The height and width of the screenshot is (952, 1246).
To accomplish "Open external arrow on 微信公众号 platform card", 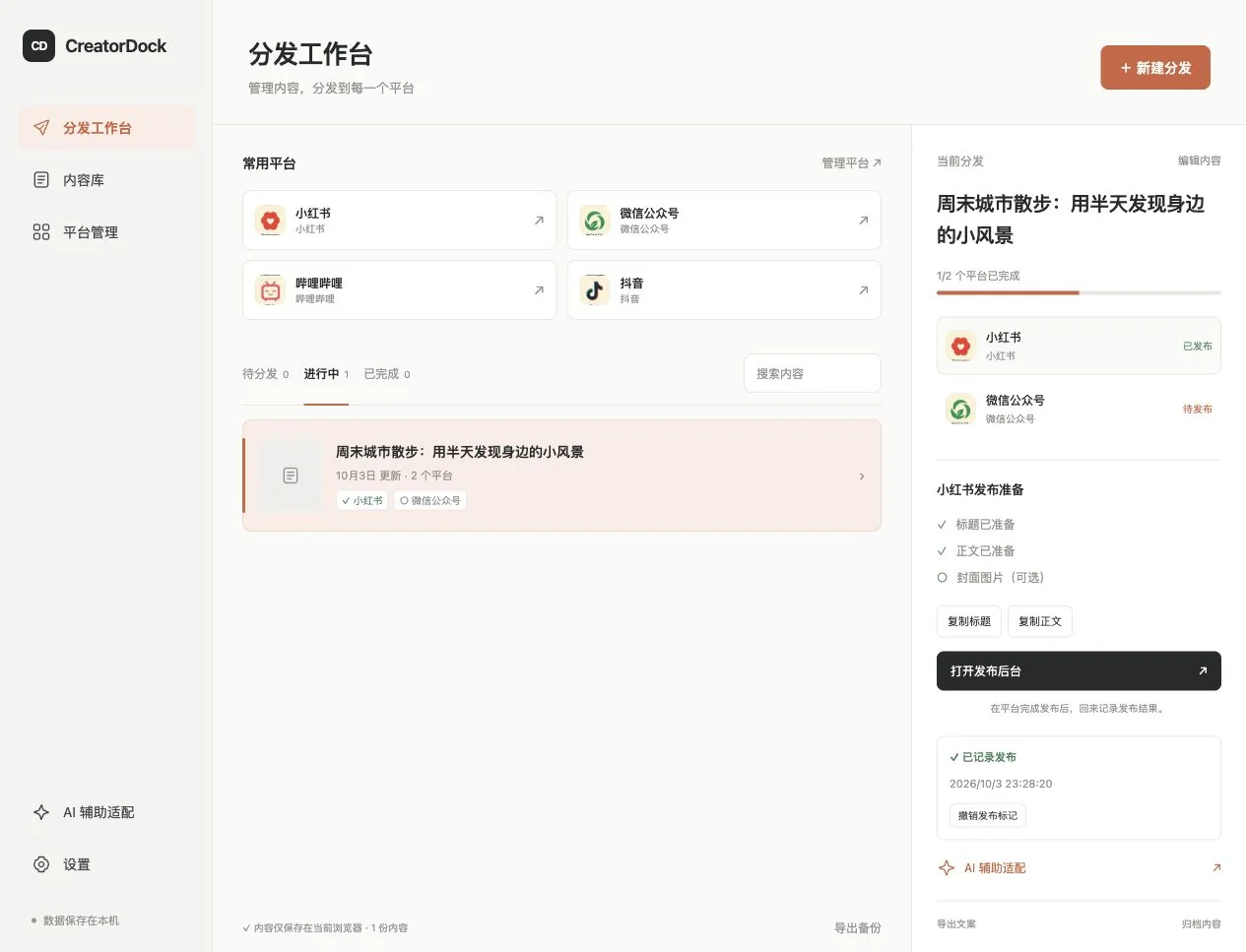I will point(863,221).
